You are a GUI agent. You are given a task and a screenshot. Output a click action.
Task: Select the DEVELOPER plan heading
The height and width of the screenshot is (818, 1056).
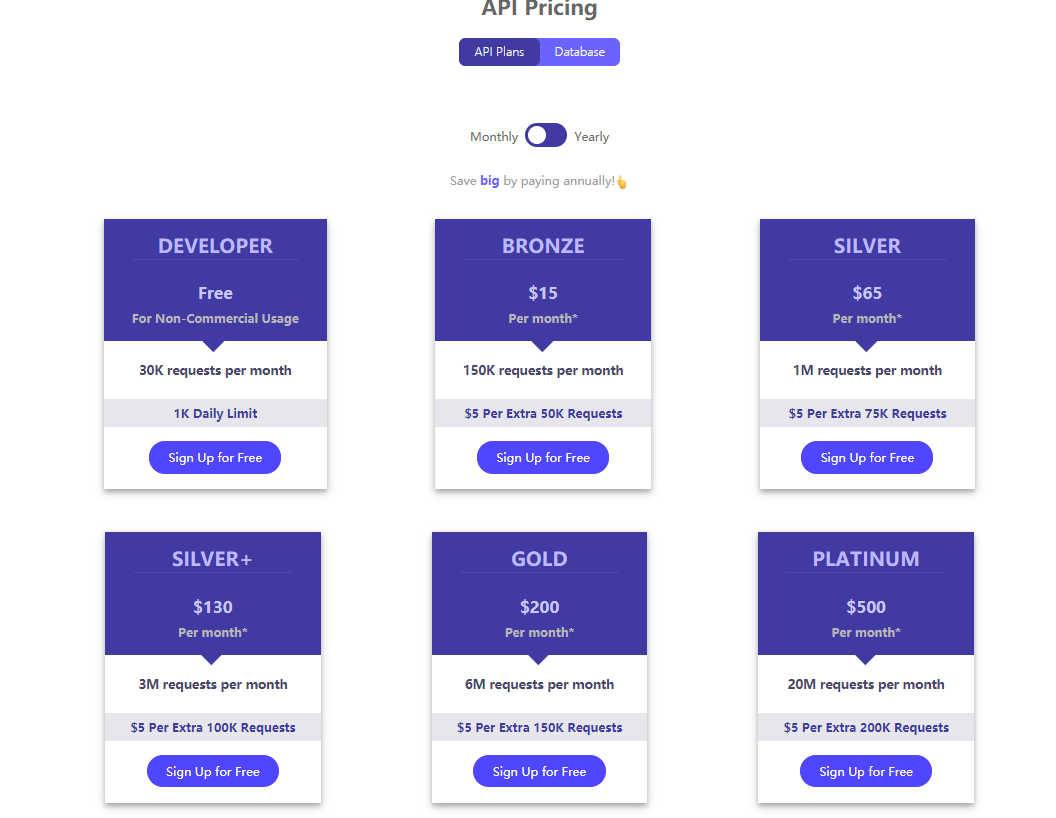[215, 246]
